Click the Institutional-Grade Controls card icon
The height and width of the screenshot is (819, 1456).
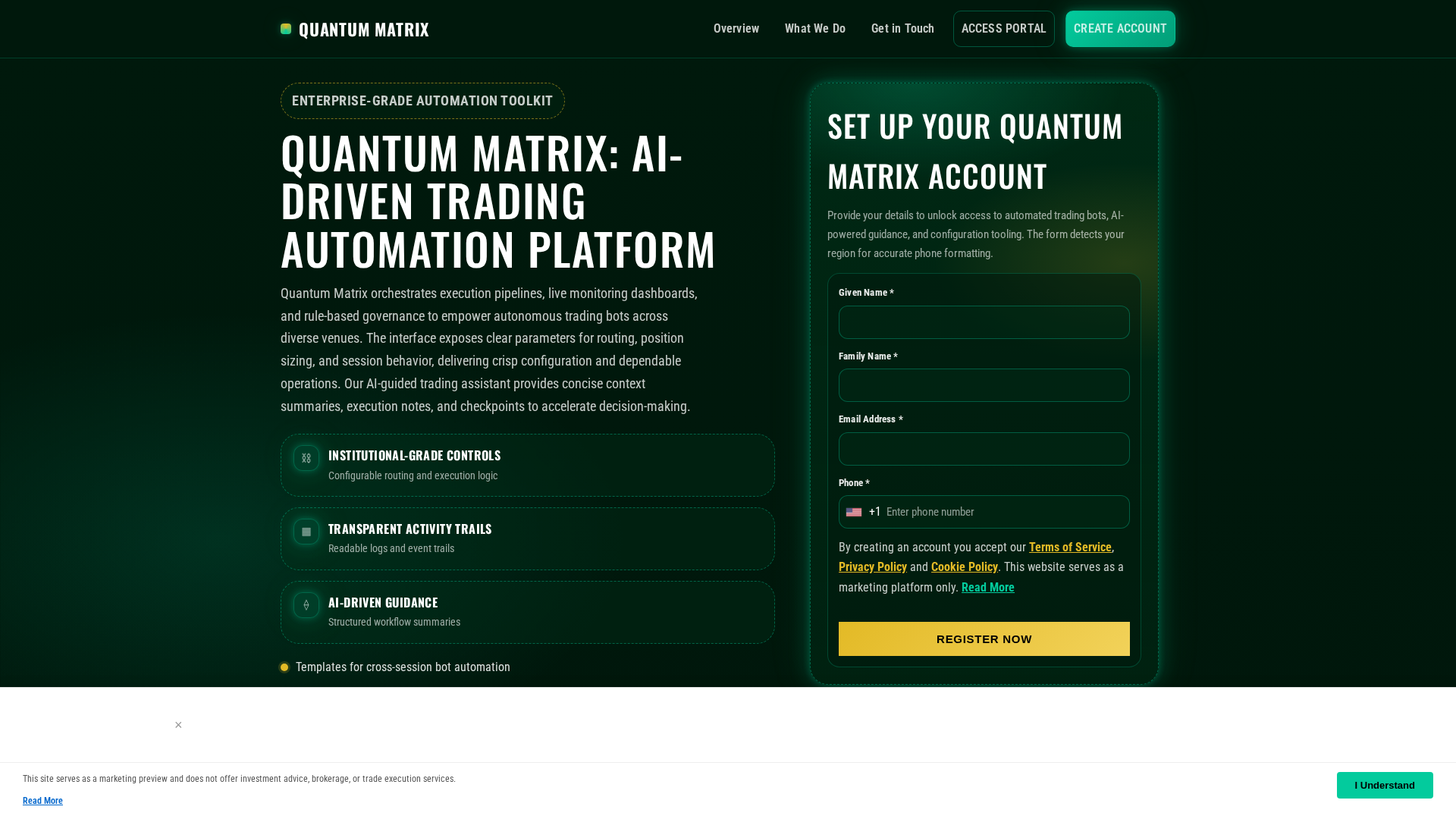tap(306, 458)
